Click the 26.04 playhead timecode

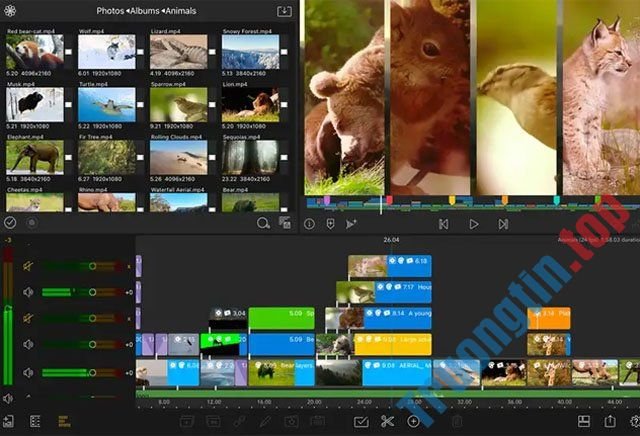[x=391, y=240]
